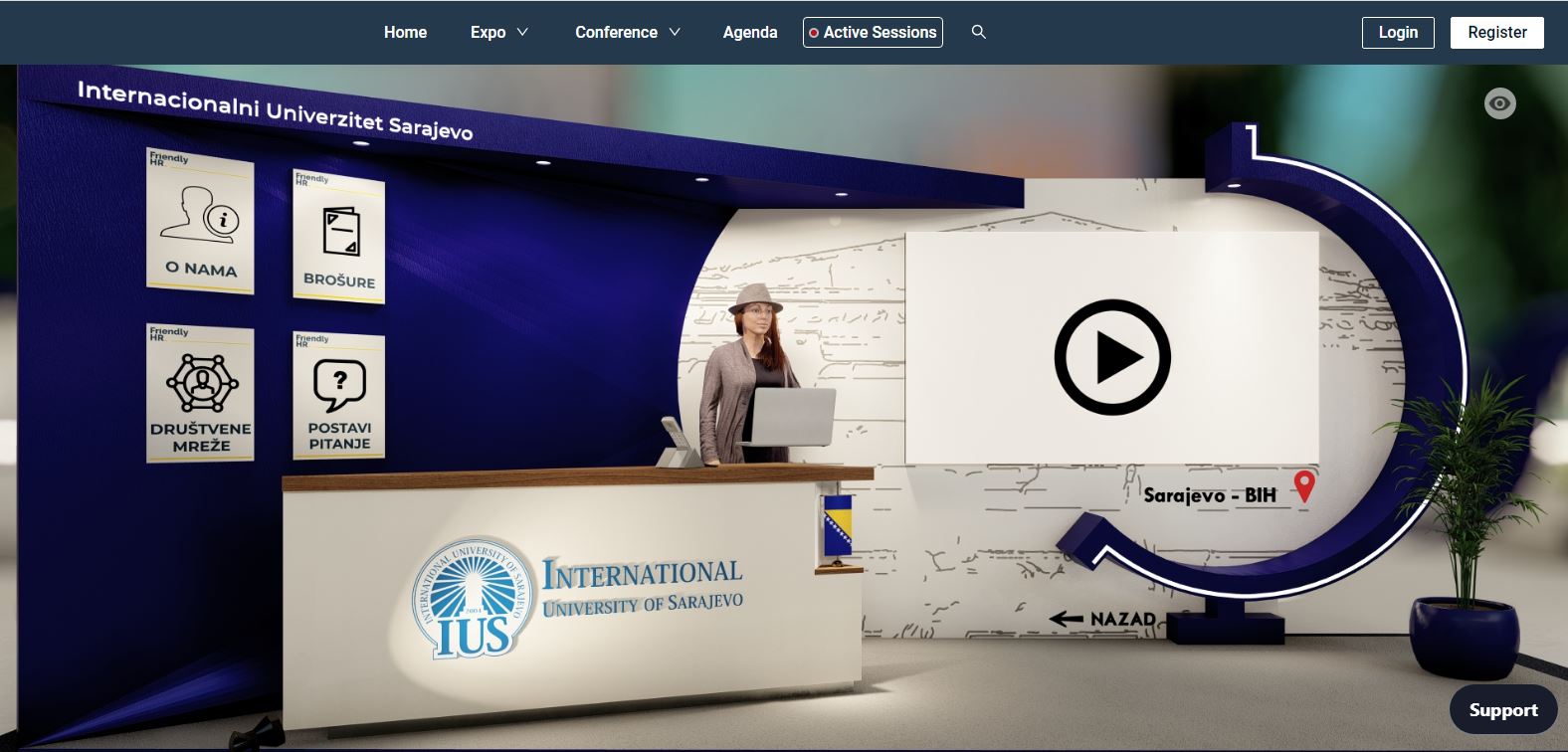Click the search magnifier icon
1568x752 pixels.
[978, 32]
